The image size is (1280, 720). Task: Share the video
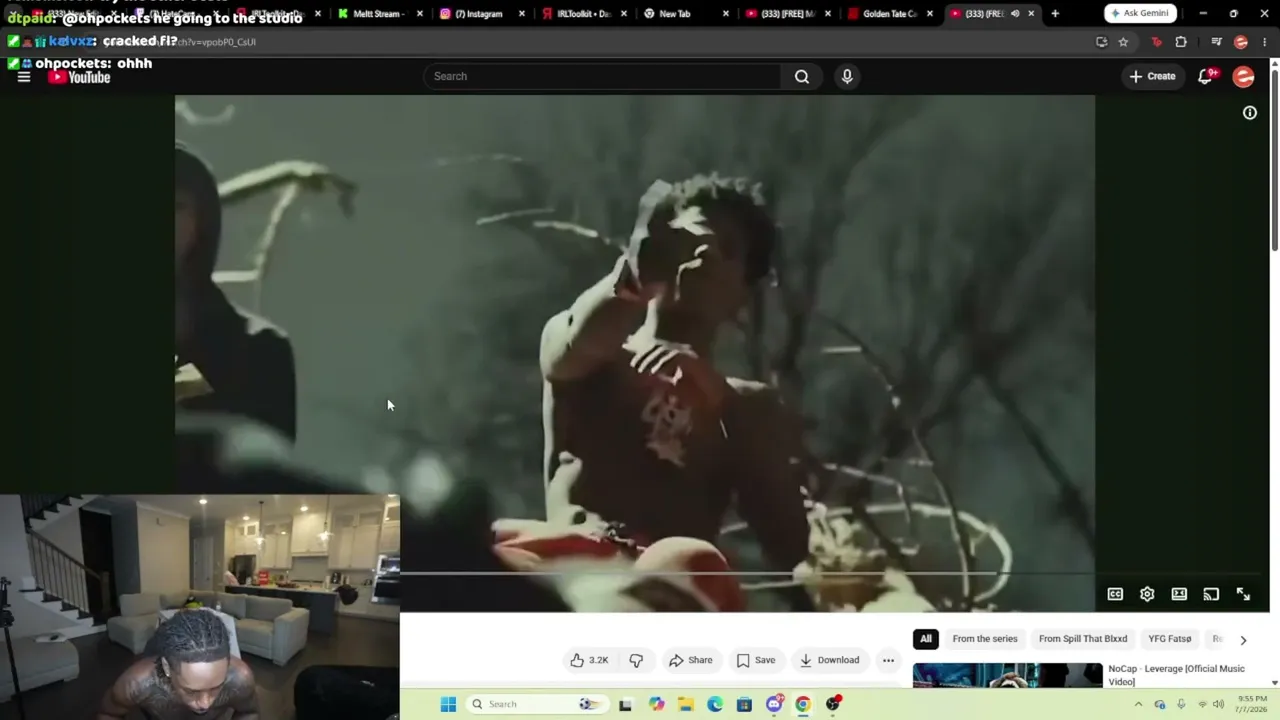click(x=691, y=660)
